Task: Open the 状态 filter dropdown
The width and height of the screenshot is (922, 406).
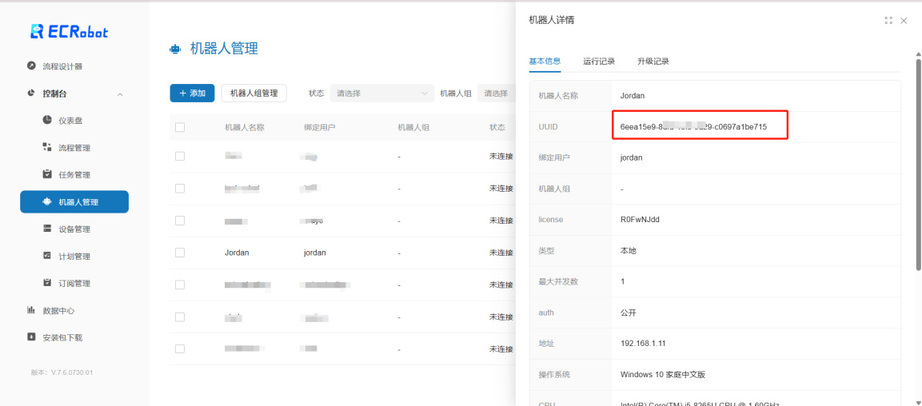Action: pos(382,93)
